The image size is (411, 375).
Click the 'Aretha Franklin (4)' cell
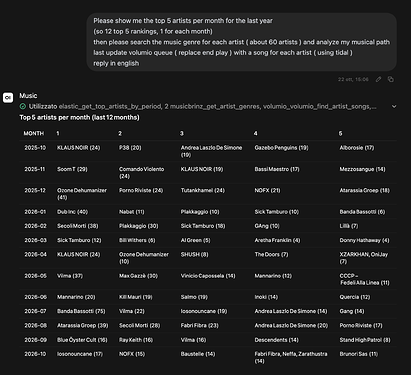(277, 240)
